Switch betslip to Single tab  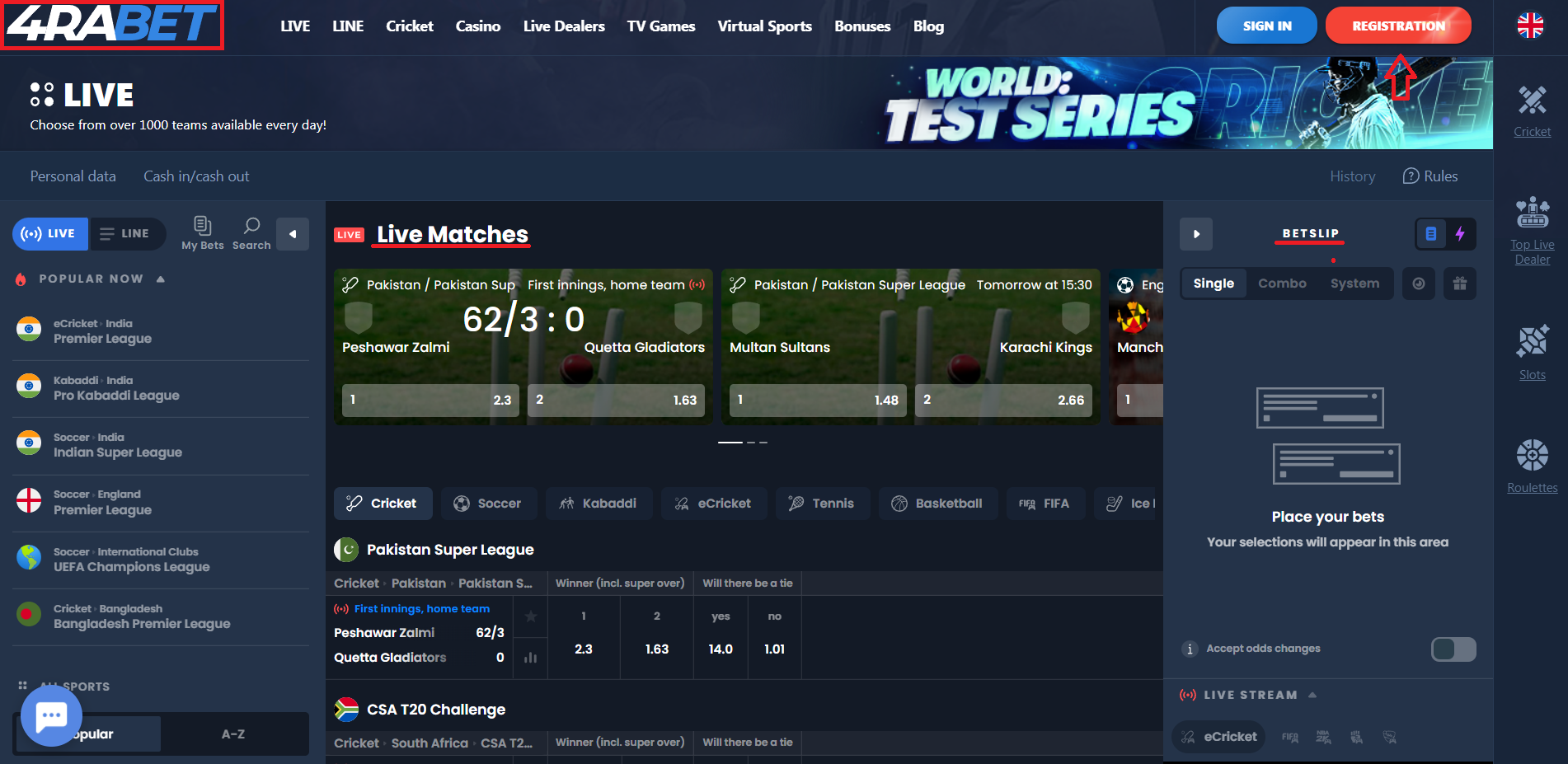[1214, 284]
